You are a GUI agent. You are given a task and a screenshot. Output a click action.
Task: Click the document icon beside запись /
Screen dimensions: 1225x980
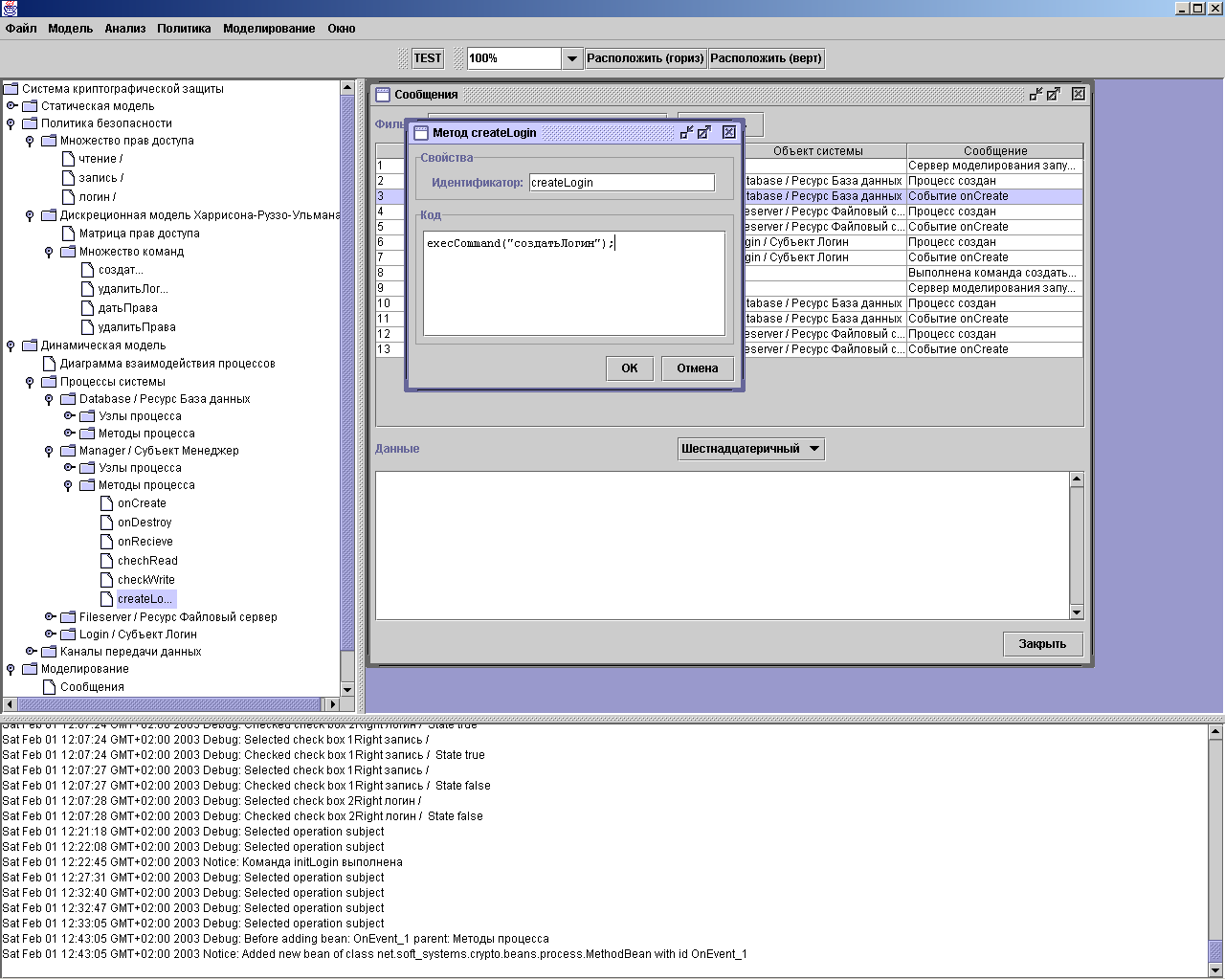click(68, 178)
